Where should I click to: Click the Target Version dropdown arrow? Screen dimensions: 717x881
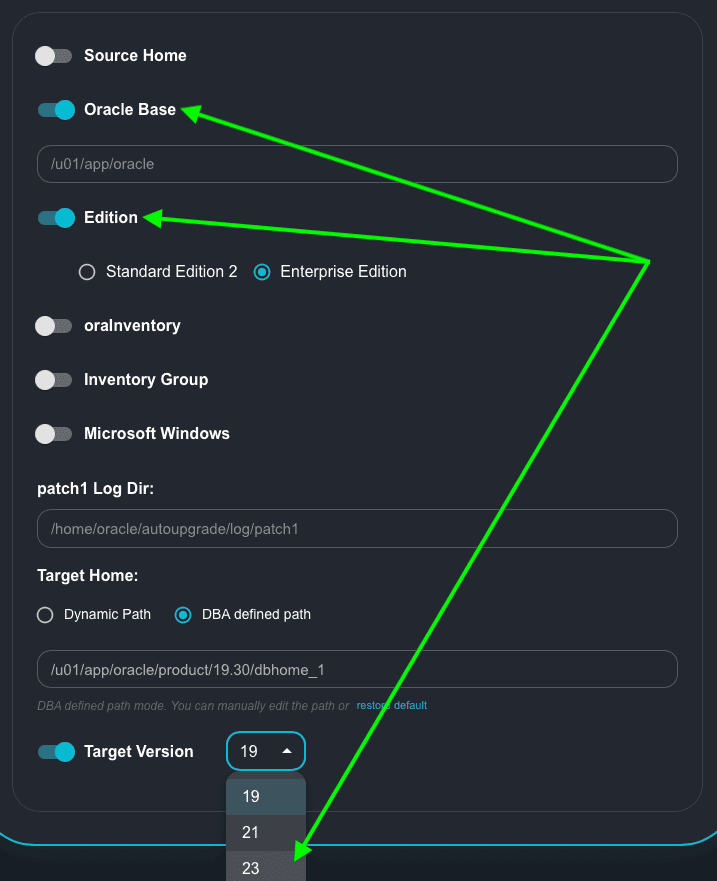click(x=288, y=751)
